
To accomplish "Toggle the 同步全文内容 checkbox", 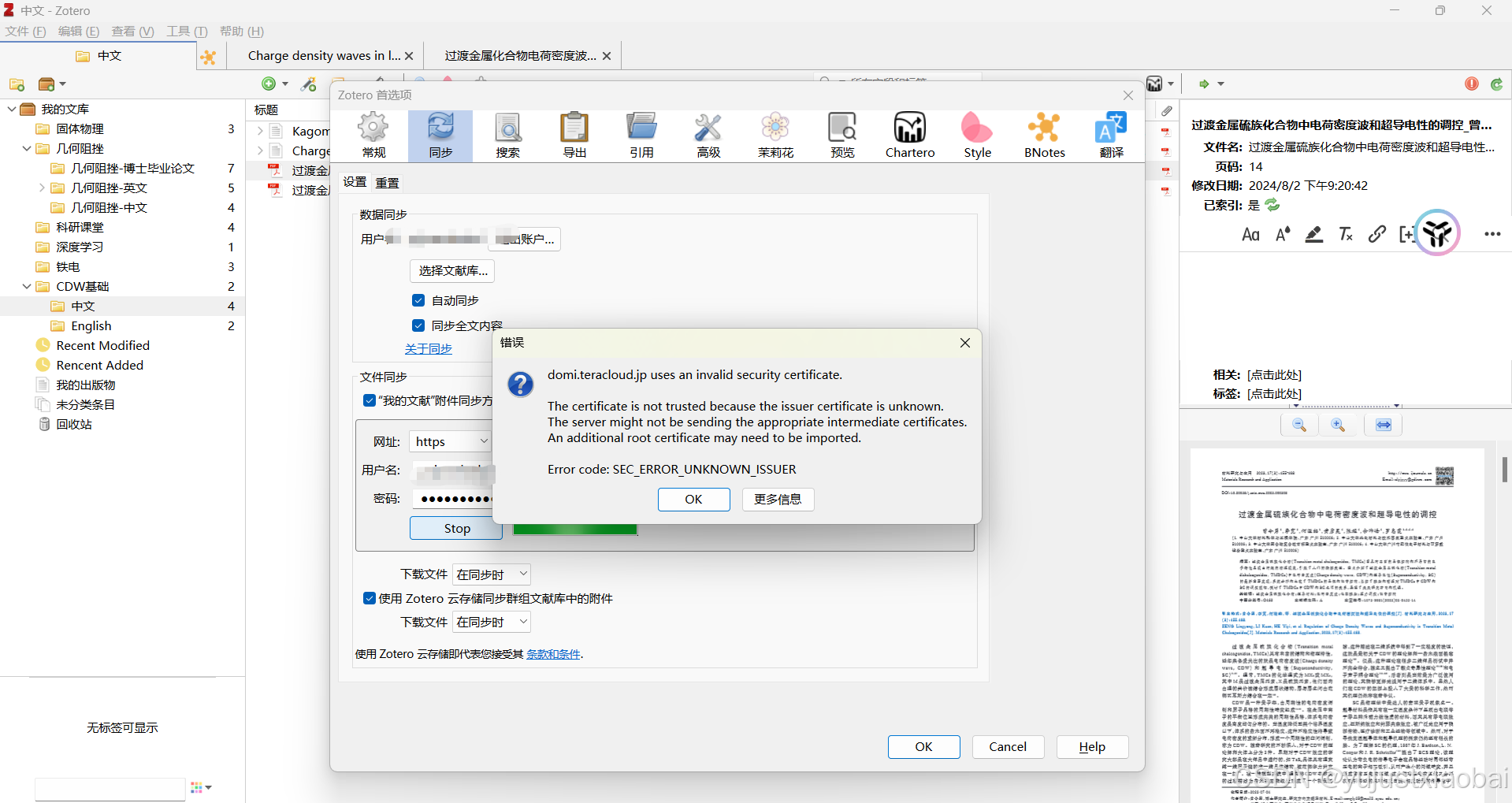I will pos(418,325).
